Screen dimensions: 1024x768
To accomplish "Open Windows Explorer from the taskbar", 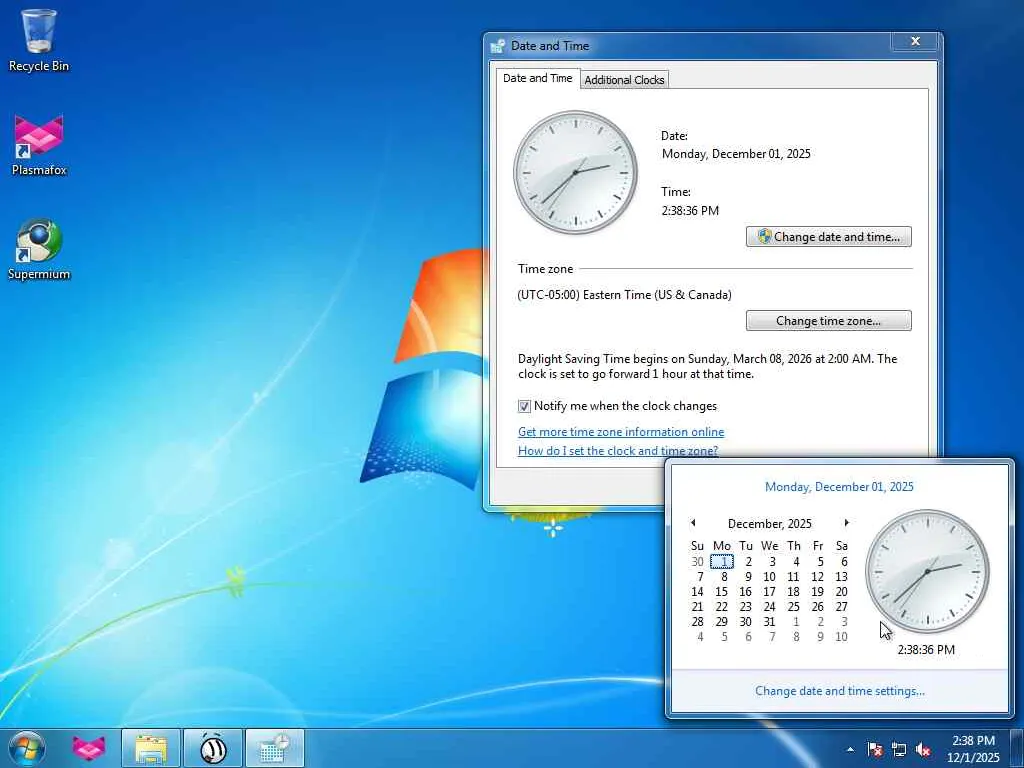I will [x=151, y=748].
